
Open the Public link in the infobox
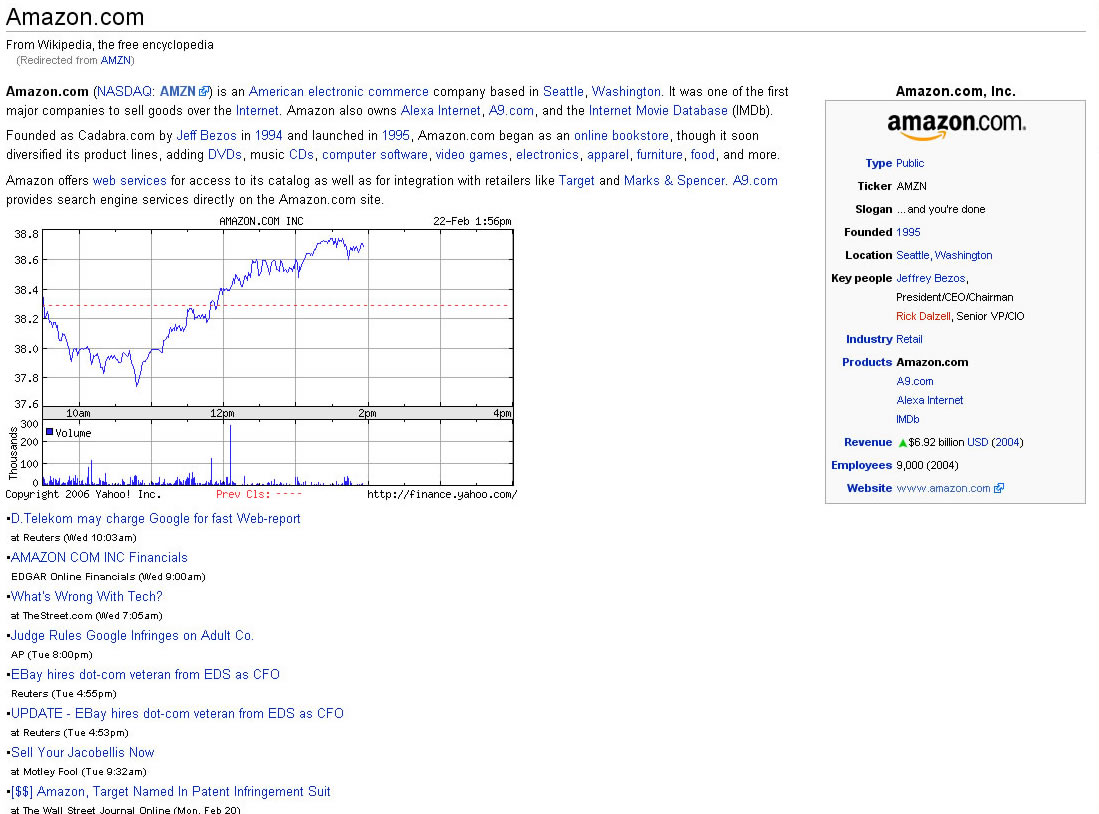(910, 163)
